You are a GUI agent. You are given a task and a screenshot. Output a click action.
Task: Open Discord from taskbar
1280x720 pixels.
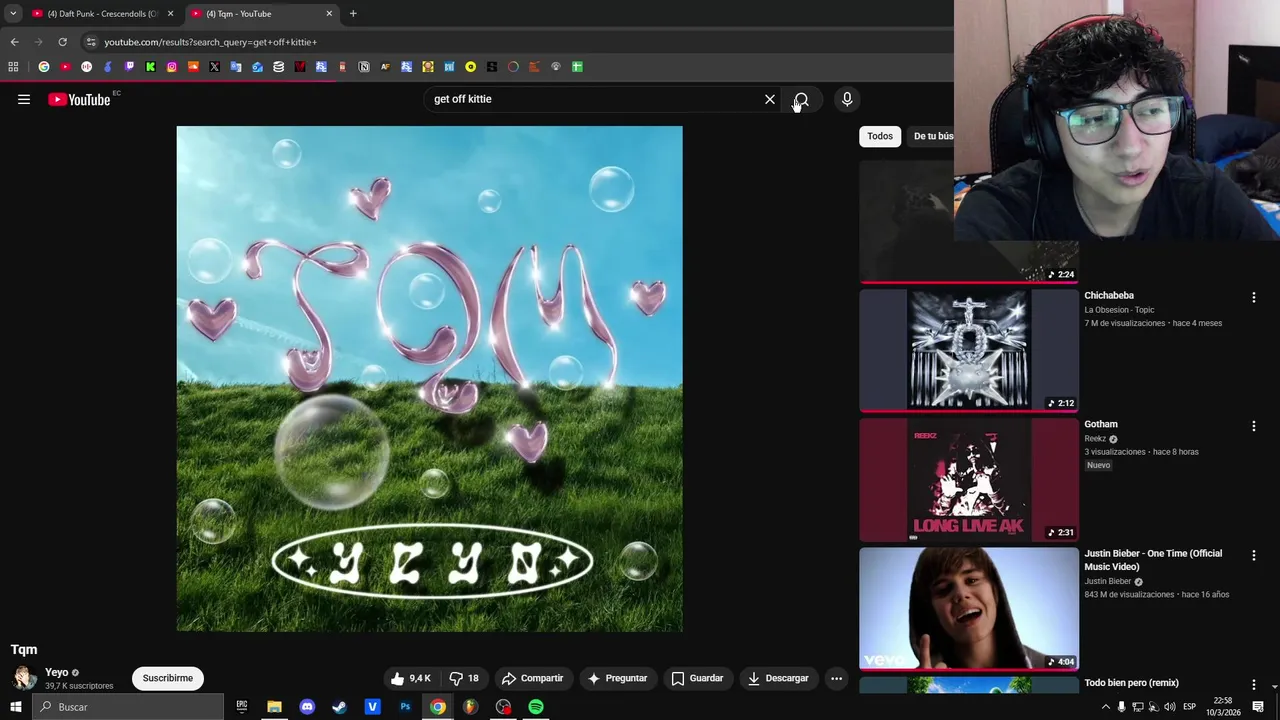(x=307, y=707)
